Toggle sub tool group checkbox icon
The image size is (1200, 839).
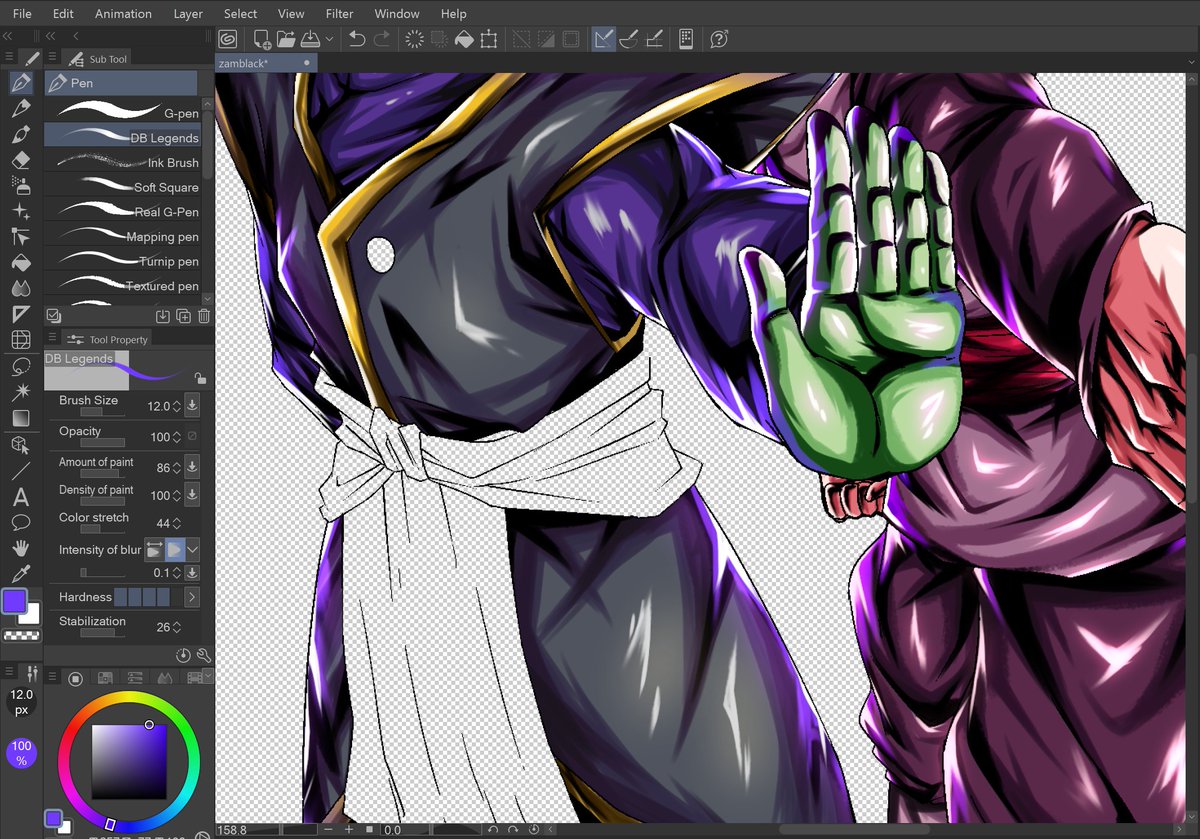tap(54, 316)
